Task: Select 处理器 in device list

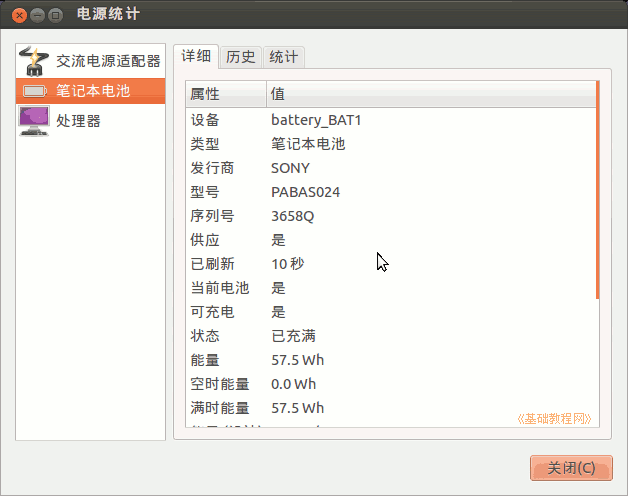Action: pyautogui.click(x=78, y=121)
